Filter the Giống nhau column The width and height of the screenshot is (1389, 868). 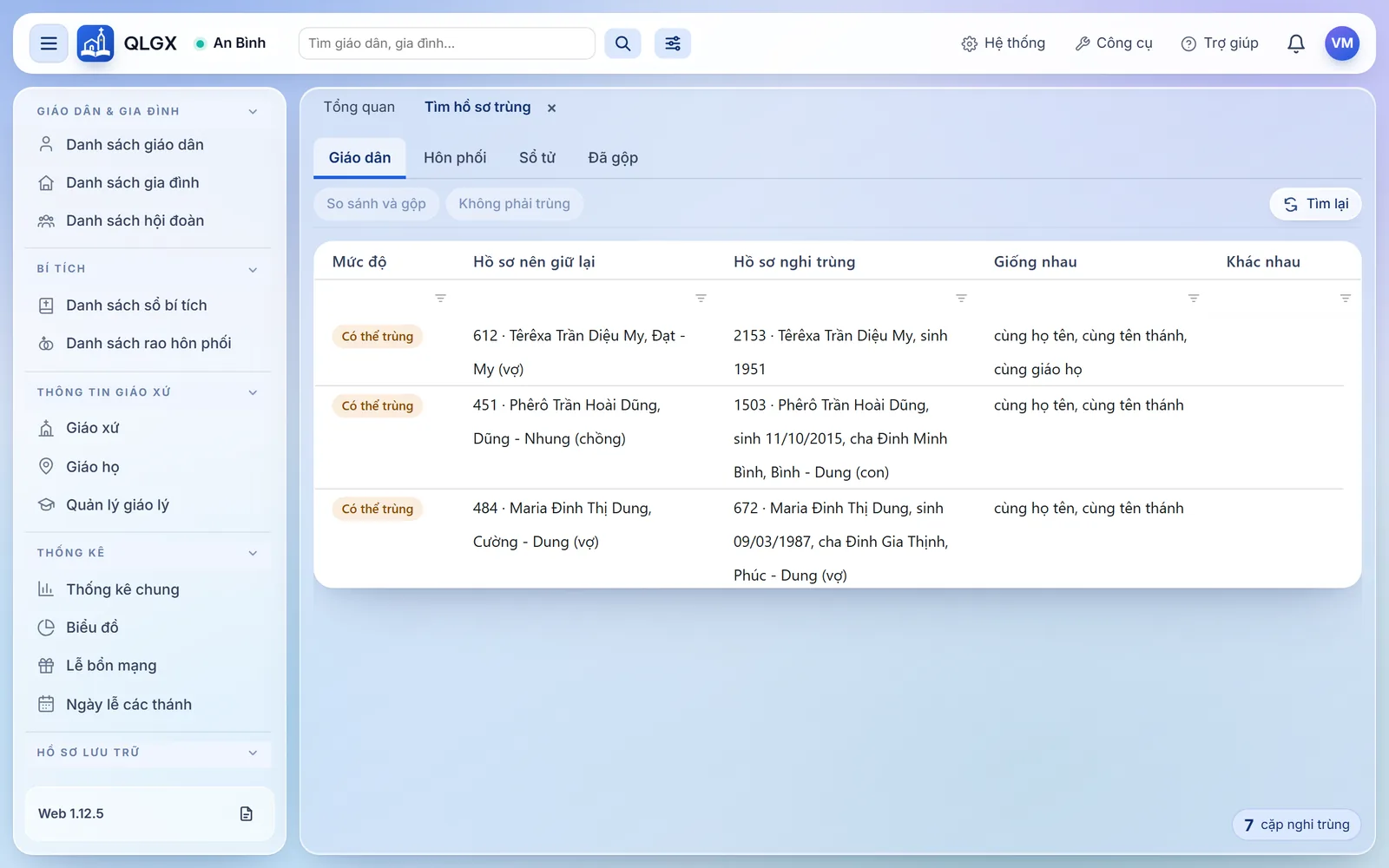click(1194, 298)
